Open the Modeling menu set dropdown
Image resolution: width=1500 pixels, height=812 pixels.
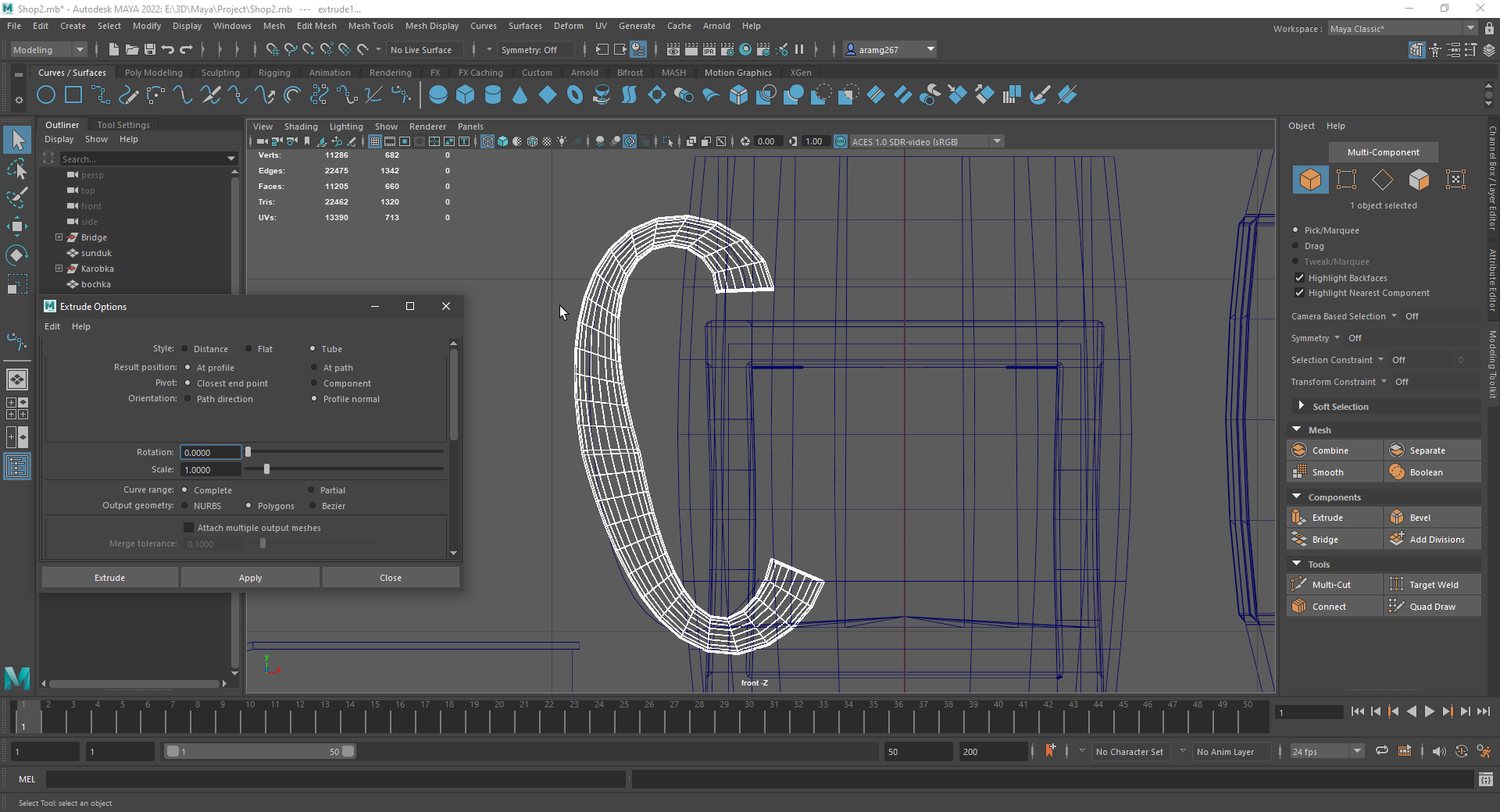pyautogui.click(x=48, y=50)
